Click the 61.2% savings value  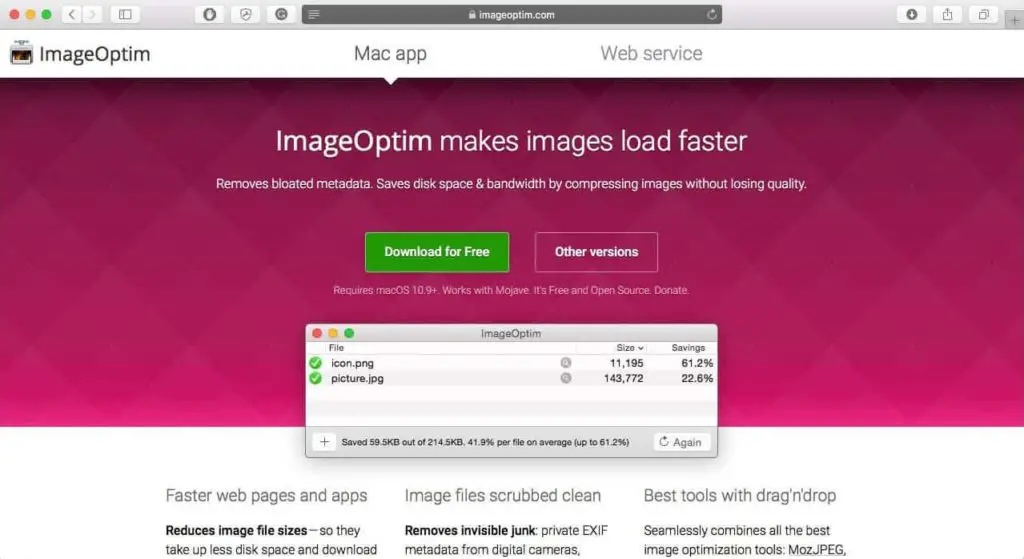tap(697, 363)
